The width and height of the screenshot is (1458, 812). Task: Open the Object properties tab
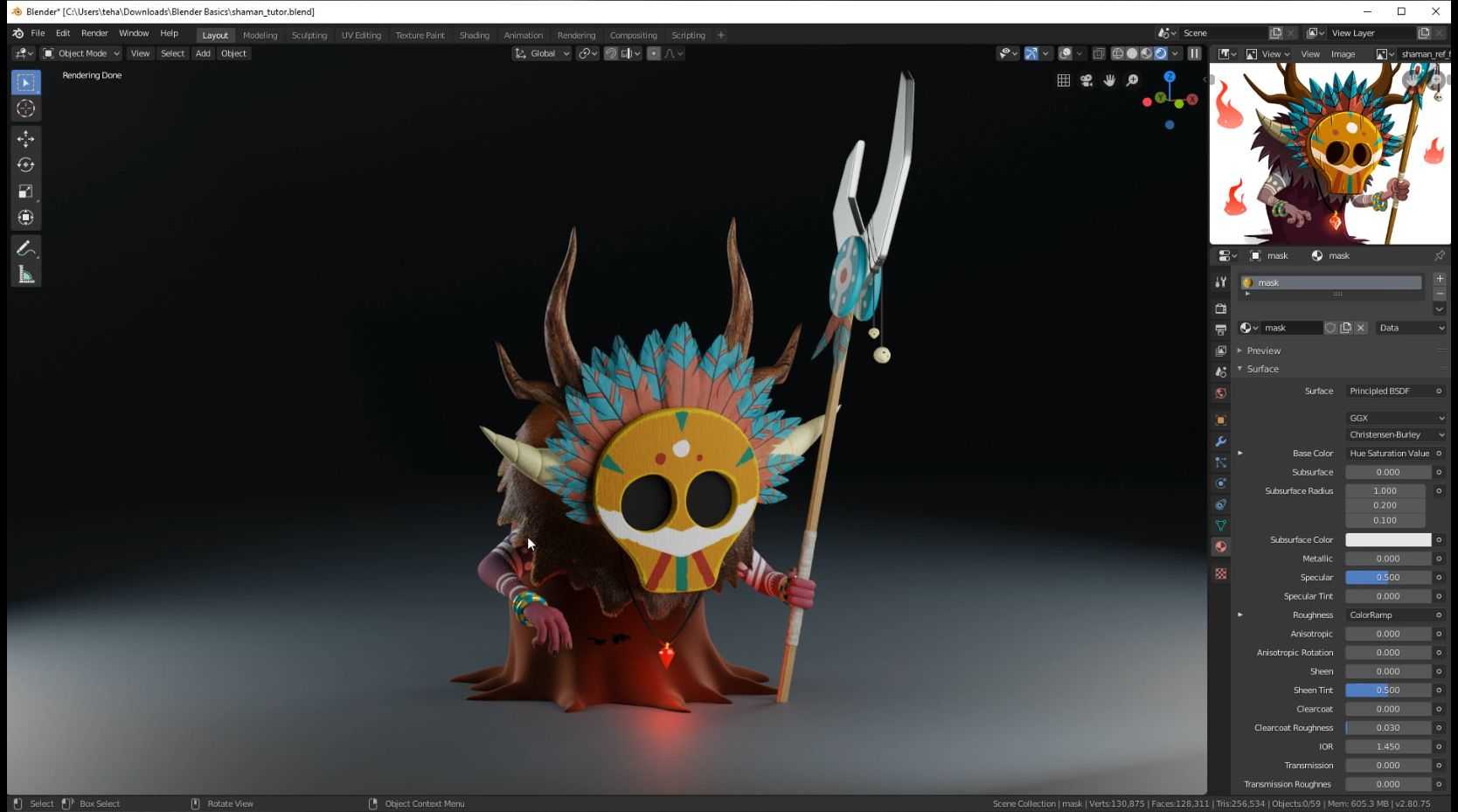point(1221,420)
